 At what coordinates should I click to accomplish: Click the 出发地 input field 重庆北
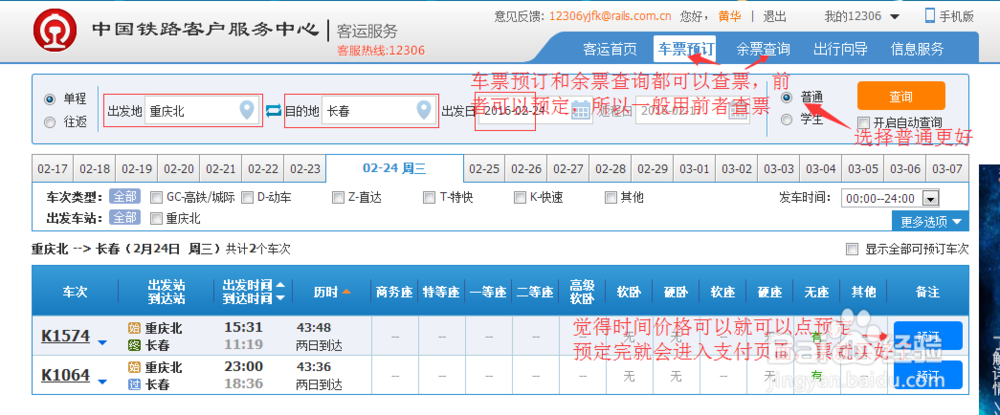pos(202,111)
